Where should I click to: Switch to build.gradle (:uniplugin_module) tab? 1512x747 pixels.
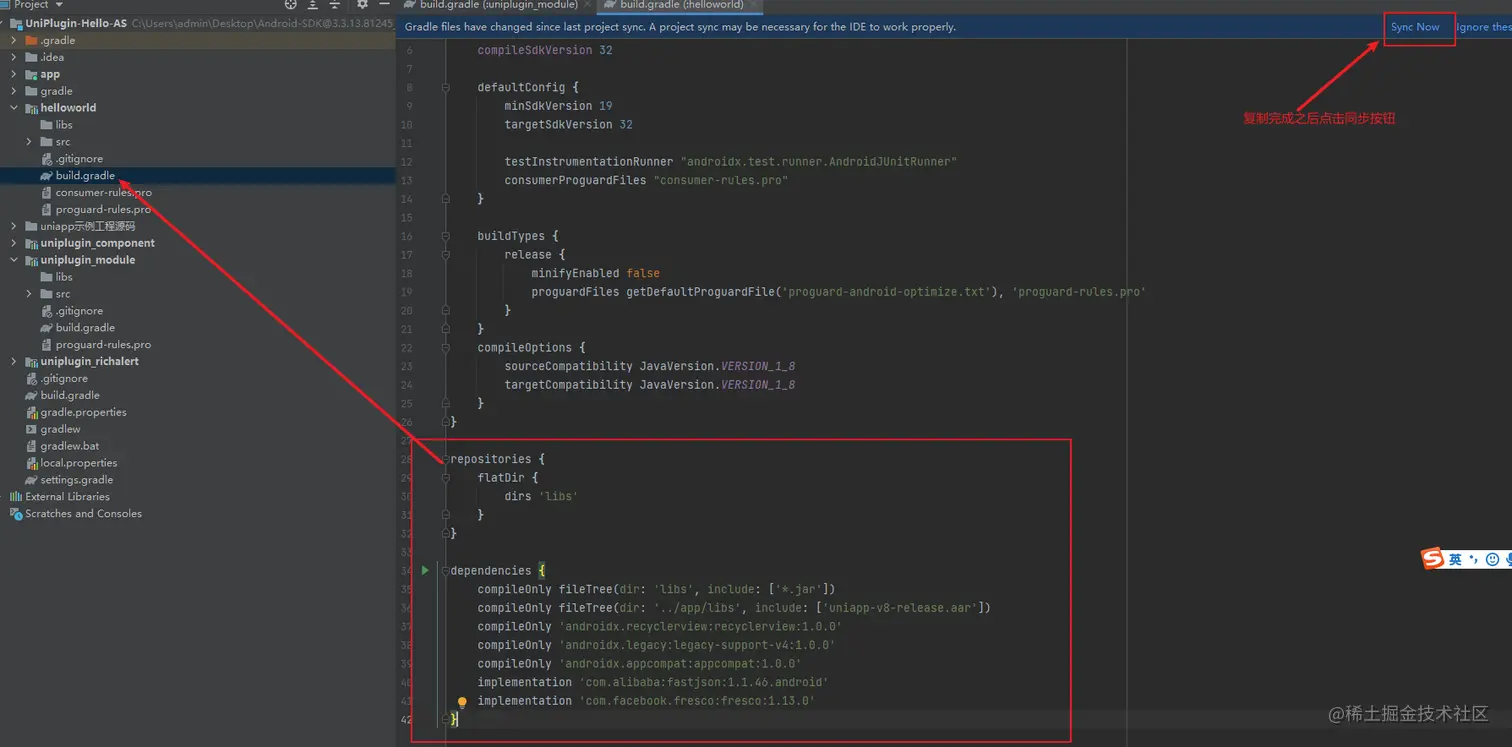498,5
